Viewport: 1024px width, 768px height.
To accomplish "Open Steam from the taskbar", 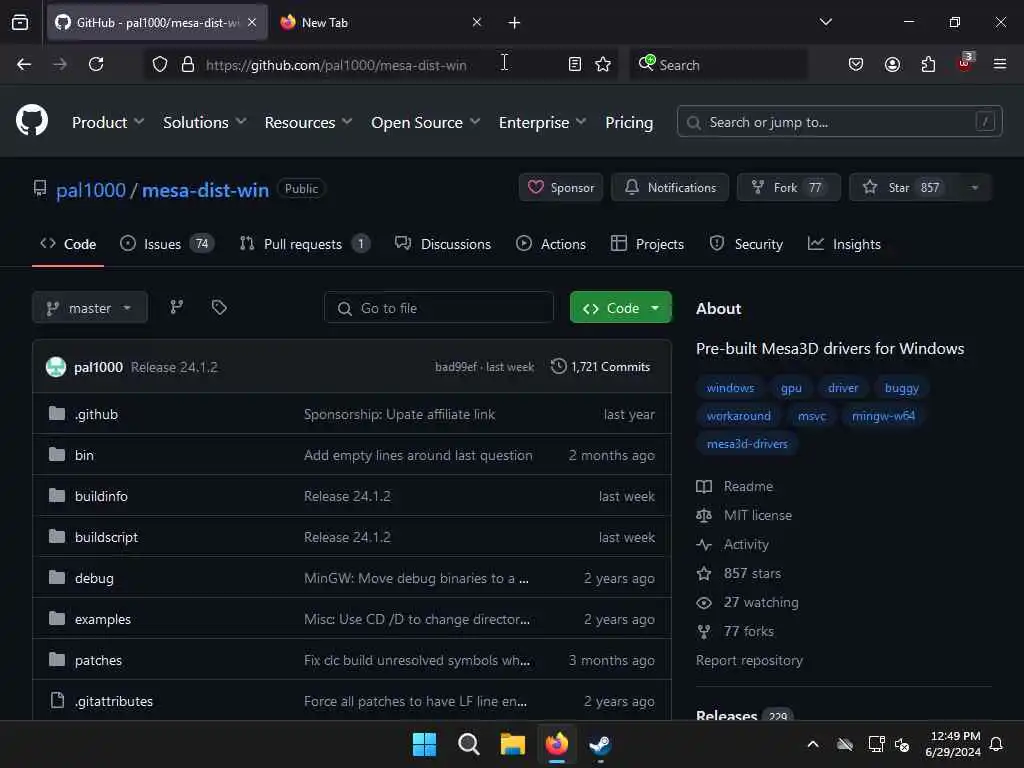I will (600, 744).
